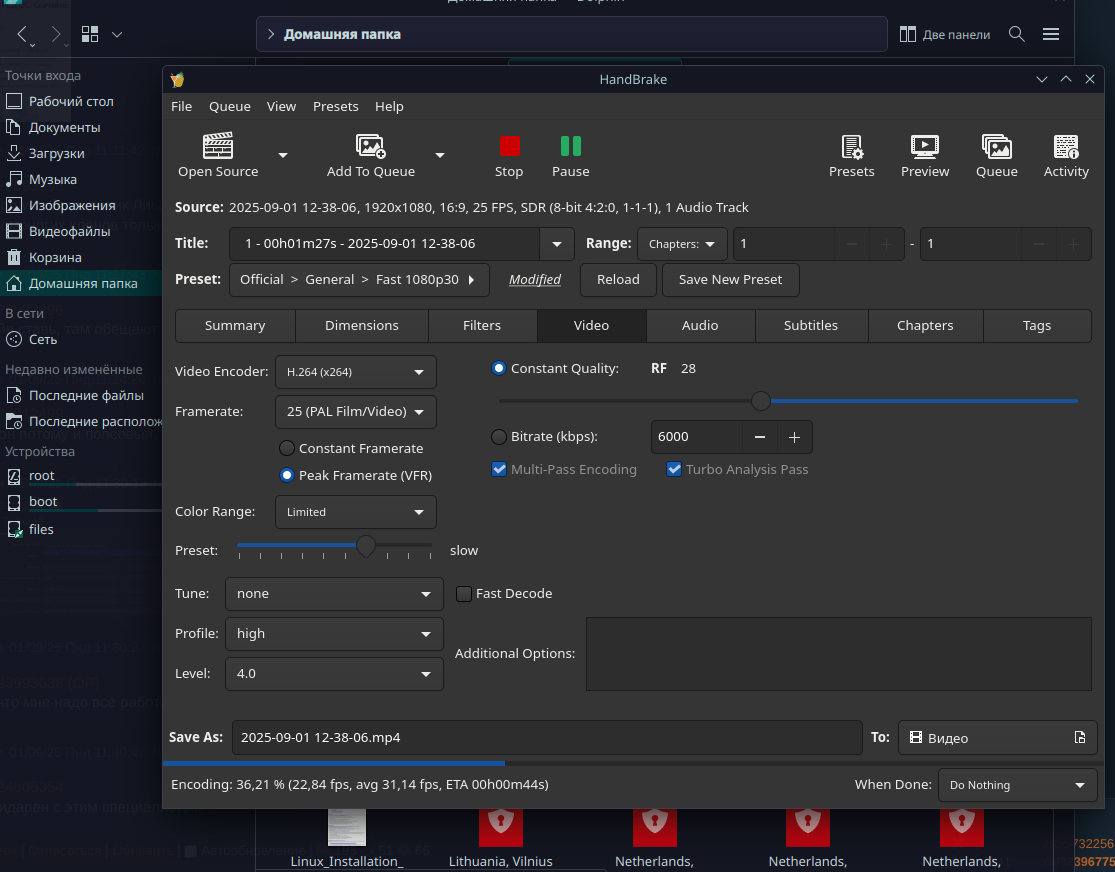Open the Presets menu

(x=336, y=106)
